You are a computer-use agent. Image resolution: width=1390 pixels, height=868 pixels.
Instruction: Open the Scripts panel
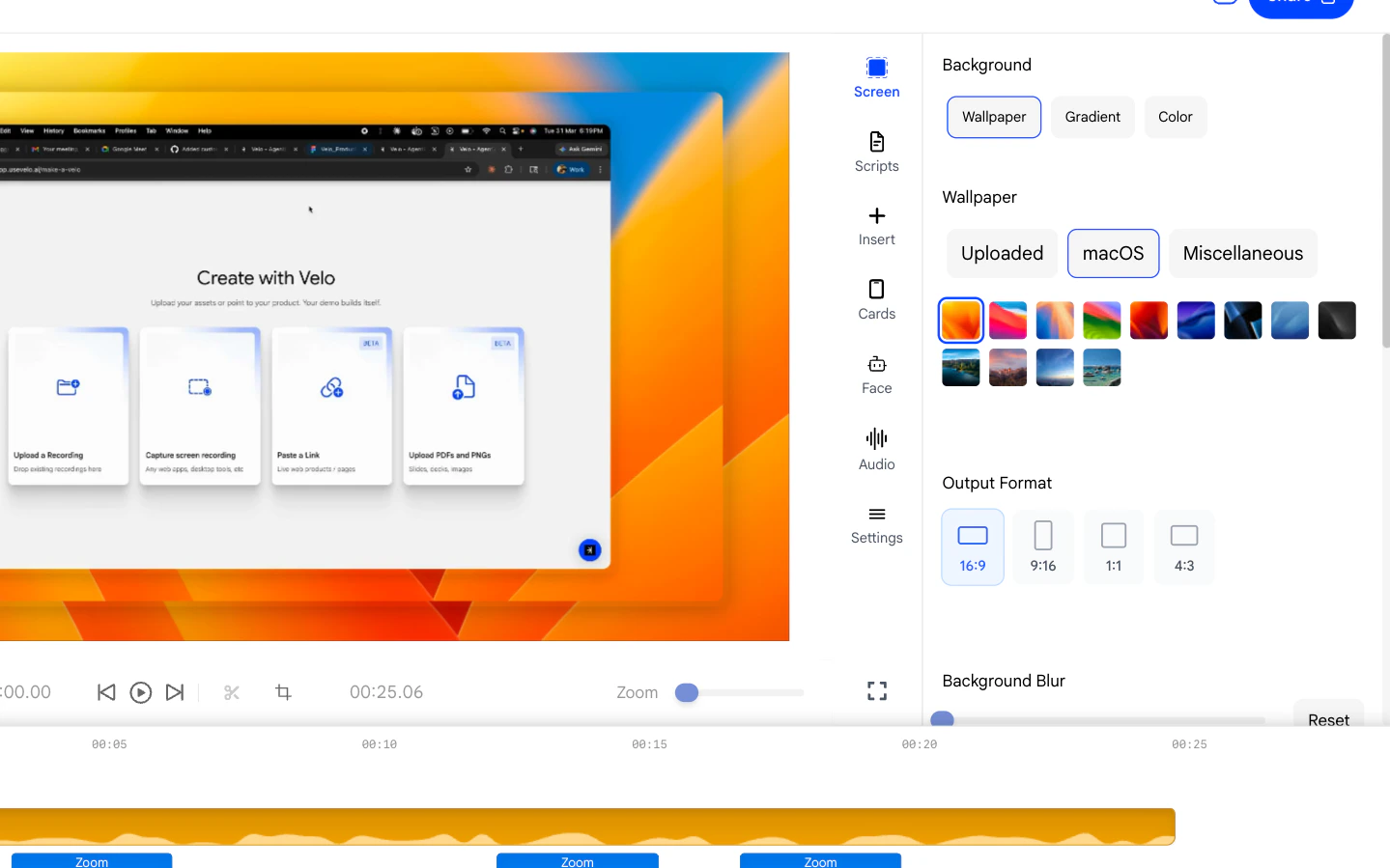[876, 153]
